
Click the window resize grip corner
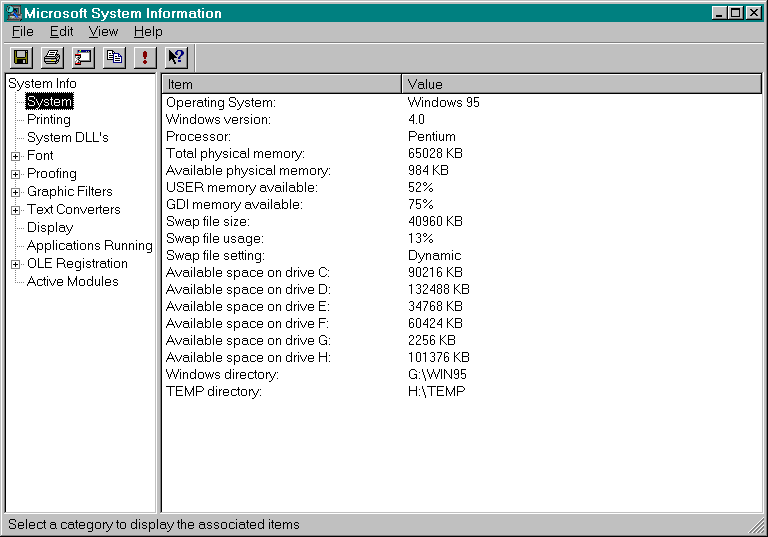point(757,526)
